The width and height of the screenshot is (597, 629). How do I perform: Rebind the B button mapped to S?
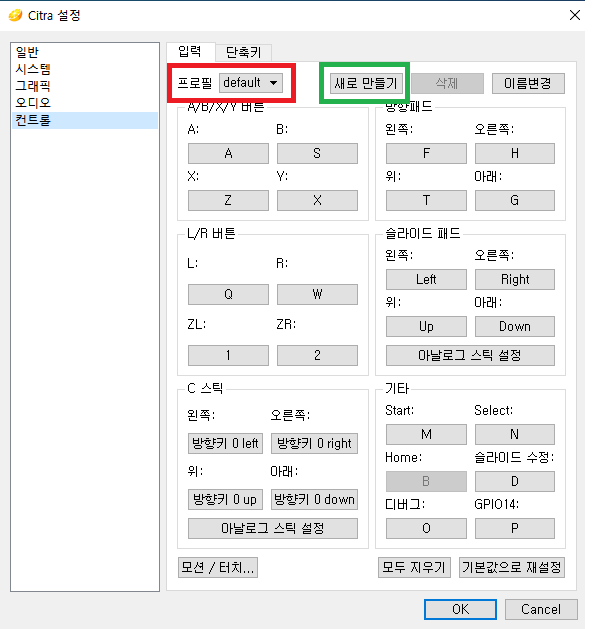[x=317, y=153]
